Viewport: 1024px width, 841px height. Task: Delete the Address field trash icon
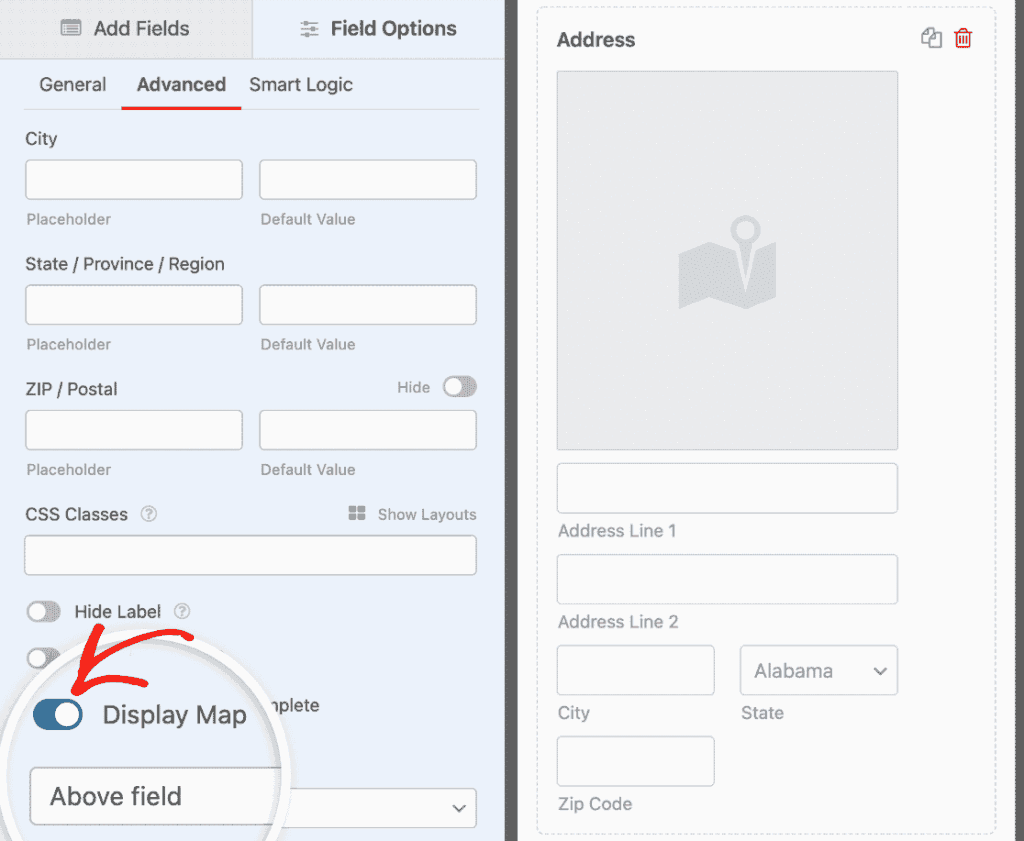coord(963,39)
